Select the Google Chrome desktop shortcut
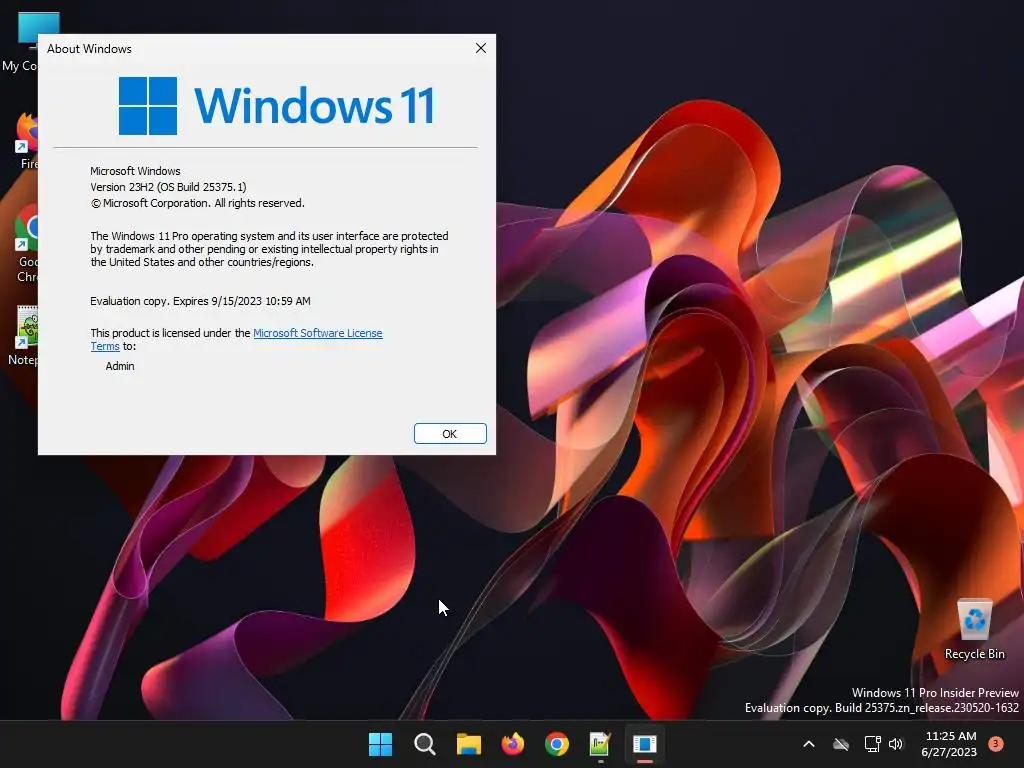The width and height of the screenshot is (1024, 768). [25, 243]
